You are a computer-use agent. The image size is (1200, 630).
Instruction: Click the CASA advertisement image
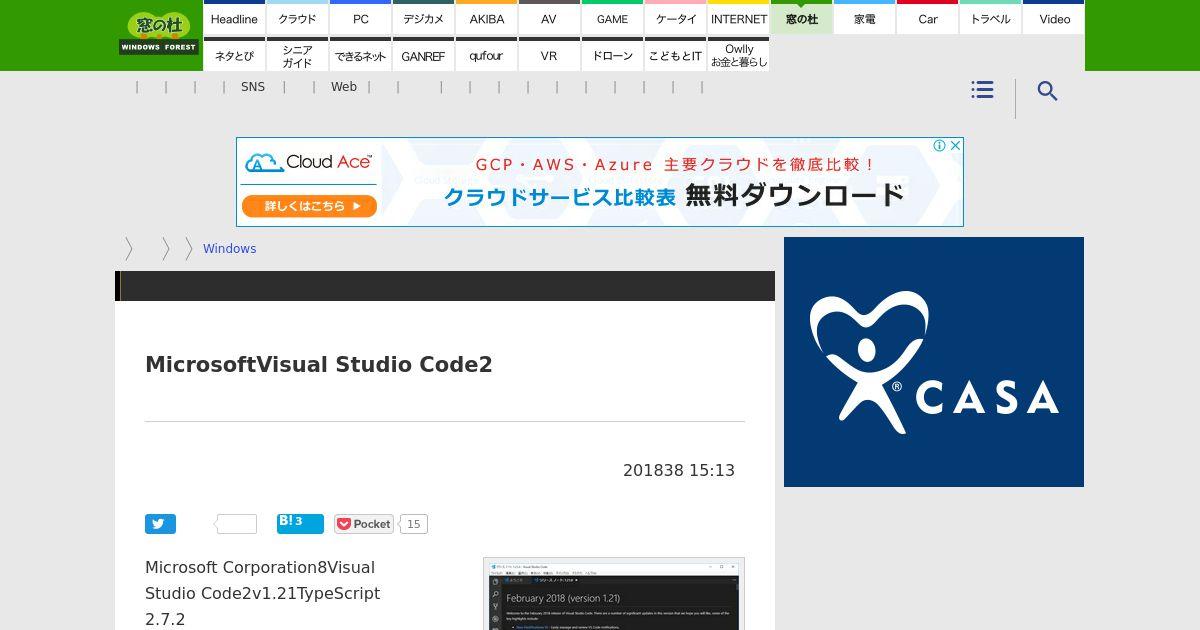[x=934, y=362]
